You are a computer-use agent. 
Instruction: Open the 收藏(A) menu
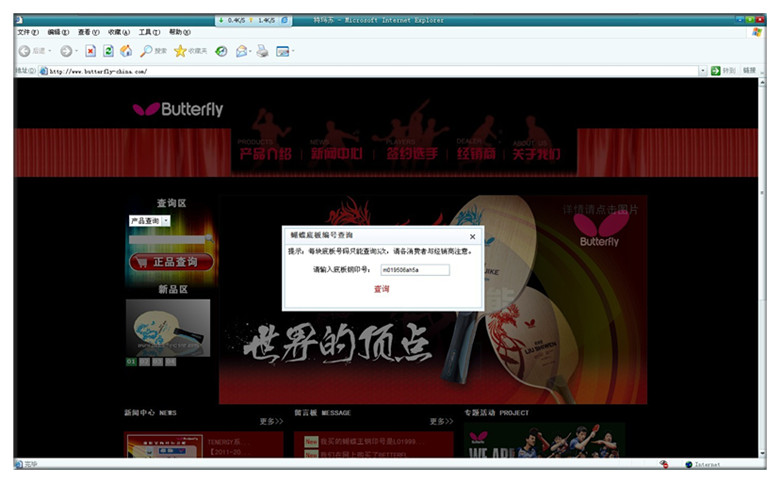click(119, 32)
